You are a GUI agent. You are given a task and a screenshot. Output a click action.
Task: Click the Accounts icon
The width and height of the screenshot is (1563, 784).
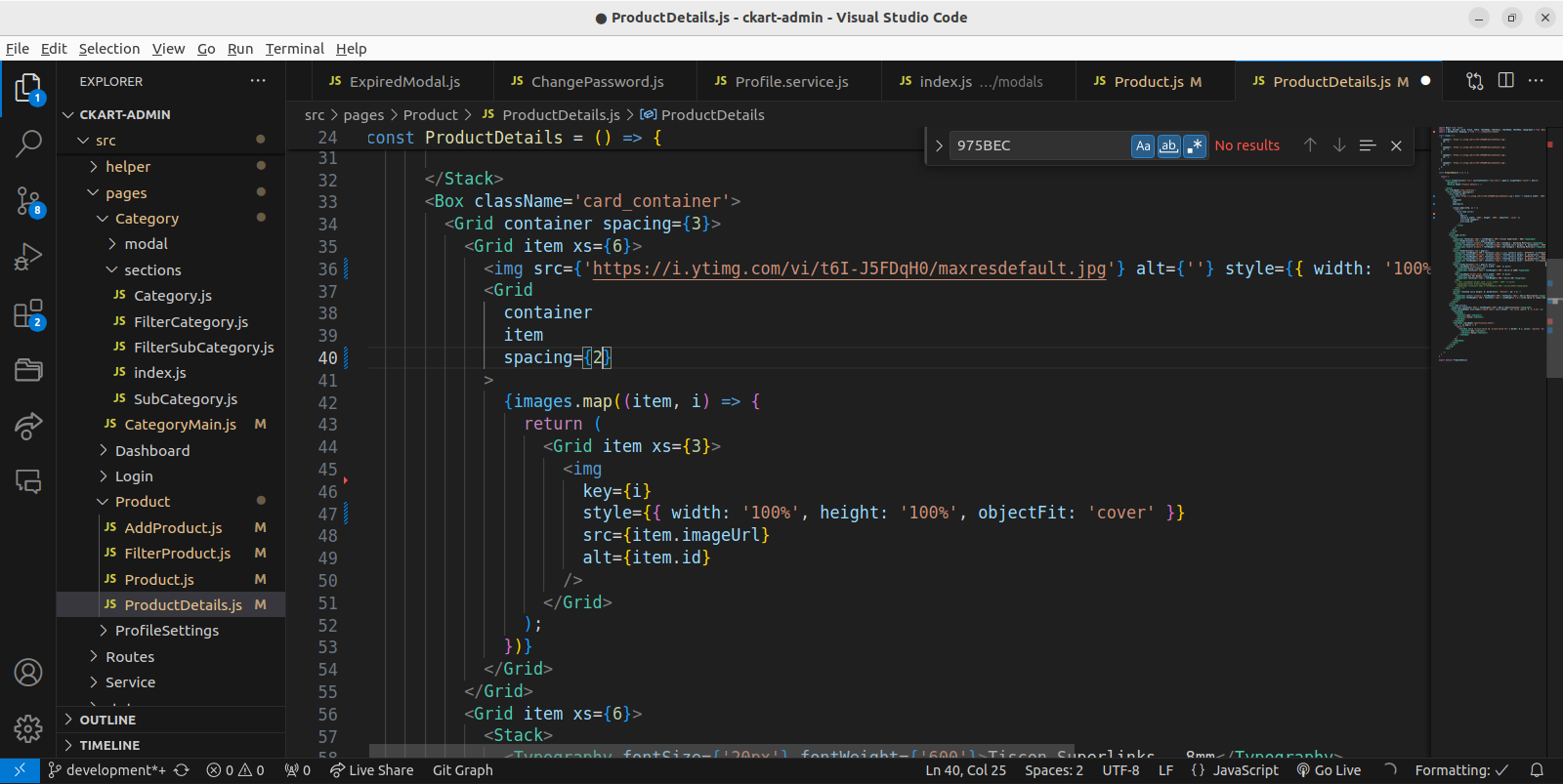pyautogui.click(x=28, y=673)
